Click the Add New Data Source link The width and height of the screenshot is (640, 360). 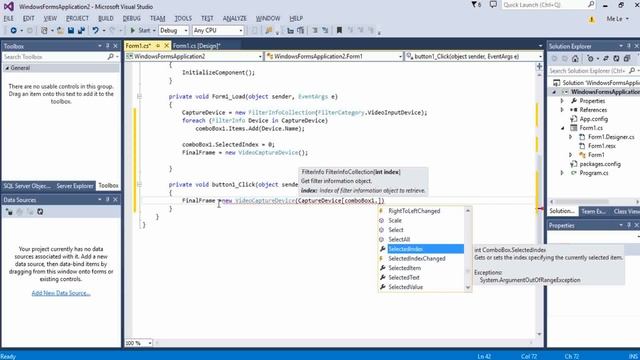click(61, 293)
